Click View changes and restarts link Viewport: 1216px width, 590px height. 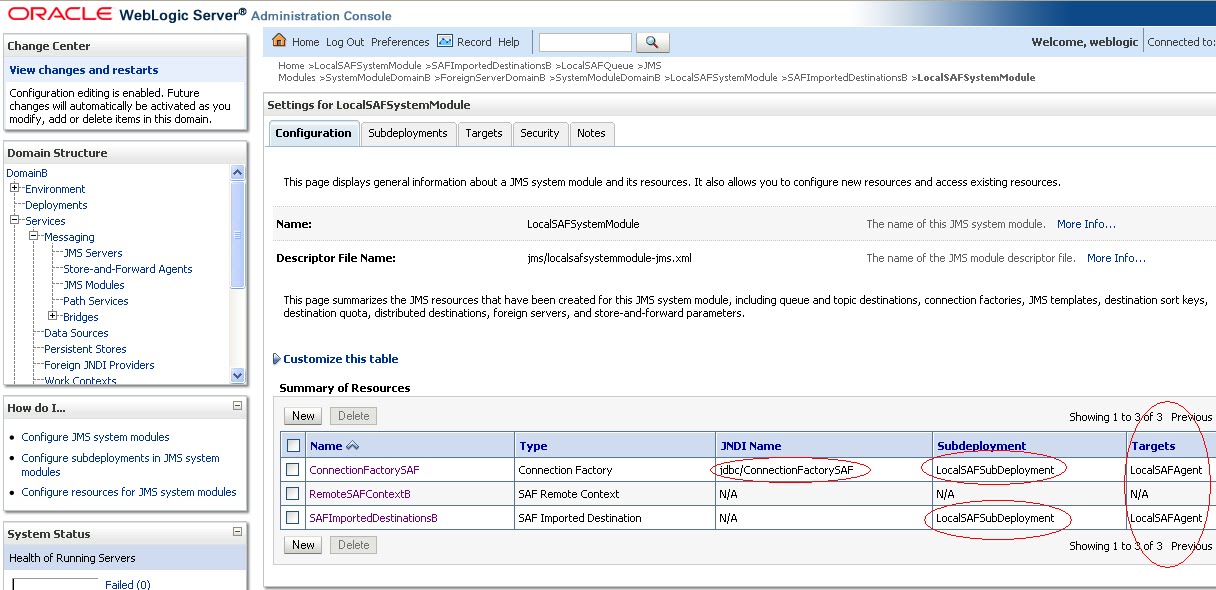pos(84,70)
